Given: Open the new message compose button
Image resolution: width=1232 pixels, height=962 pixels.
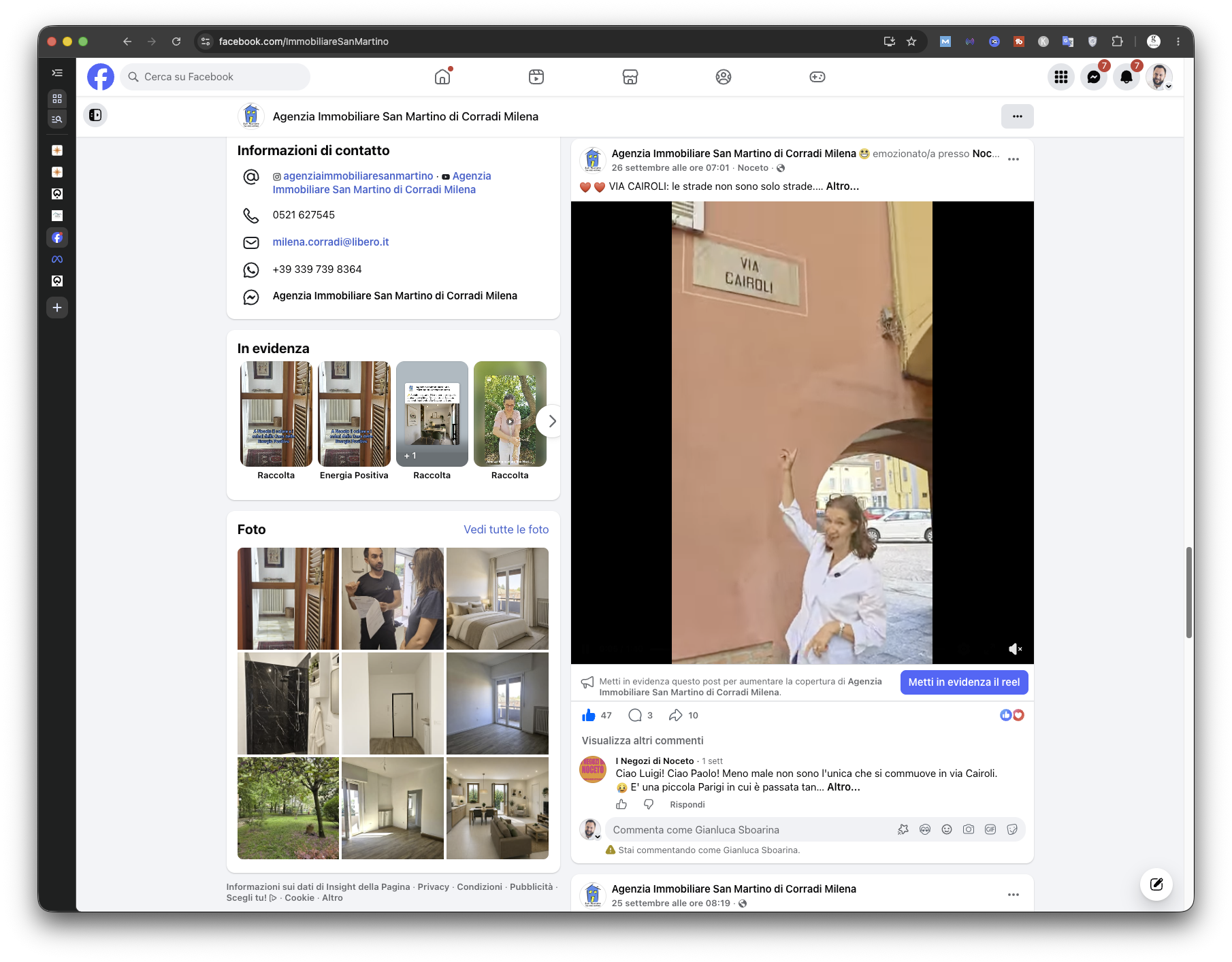Looking at the screenshot, I should tap(1156, 884).
